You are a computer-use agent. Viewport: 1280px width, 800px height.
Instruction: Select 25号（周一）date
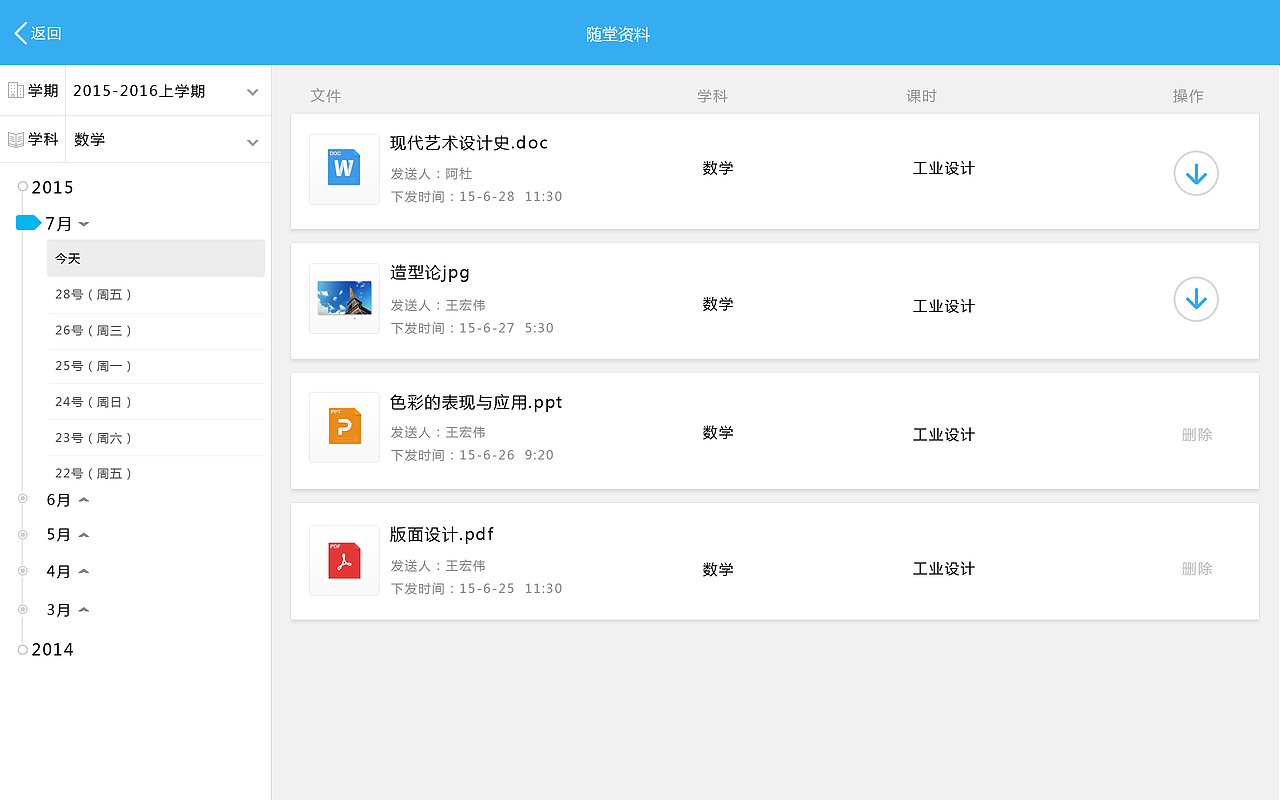click(156, 367)
